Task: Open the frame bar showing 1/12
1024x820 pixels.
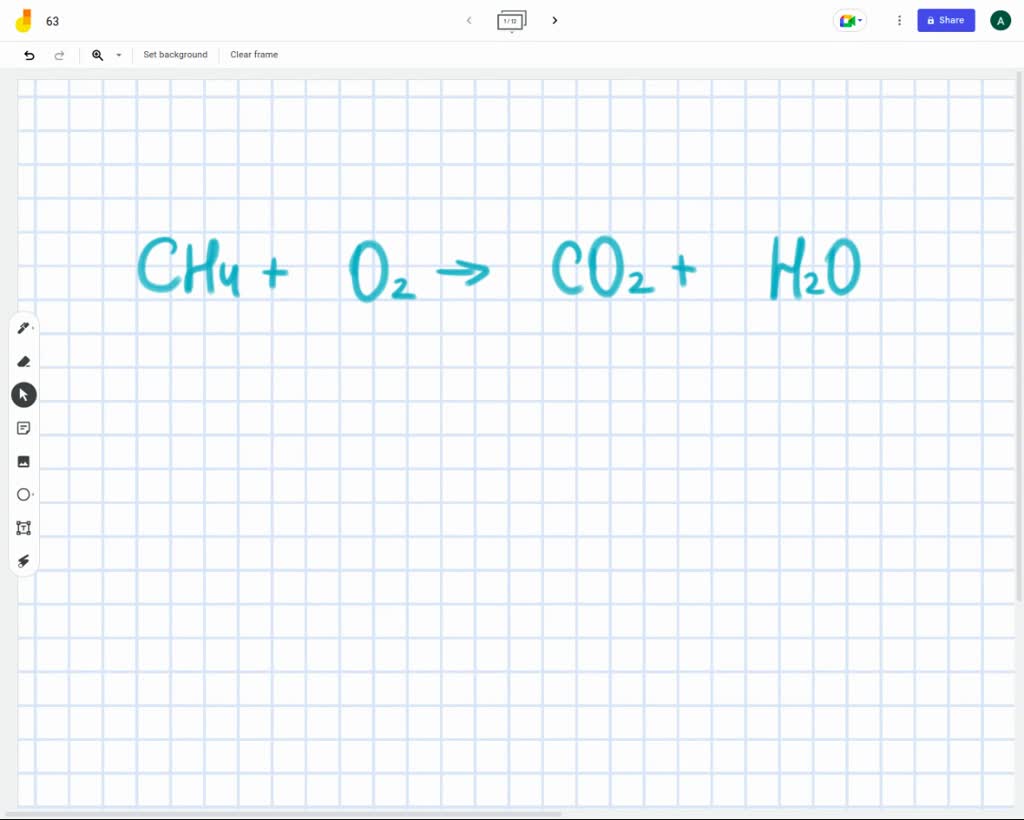Action: (x=511, y=20)
